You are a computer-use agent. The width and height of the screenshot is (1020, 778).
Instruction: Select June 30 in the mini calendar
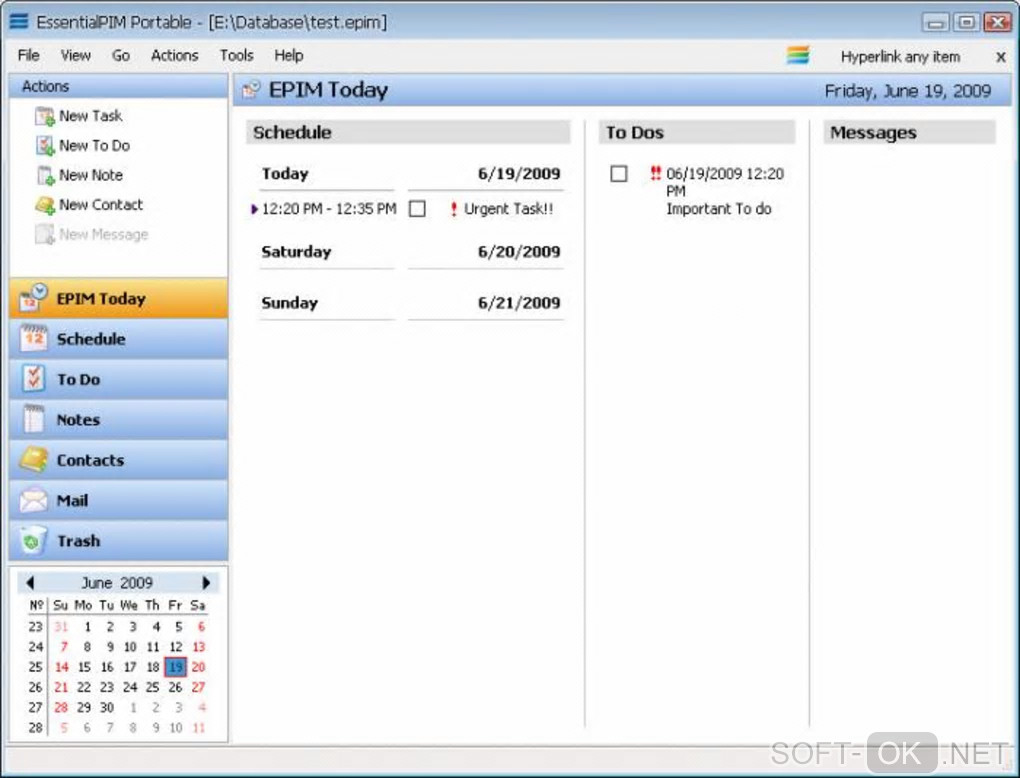107,707
